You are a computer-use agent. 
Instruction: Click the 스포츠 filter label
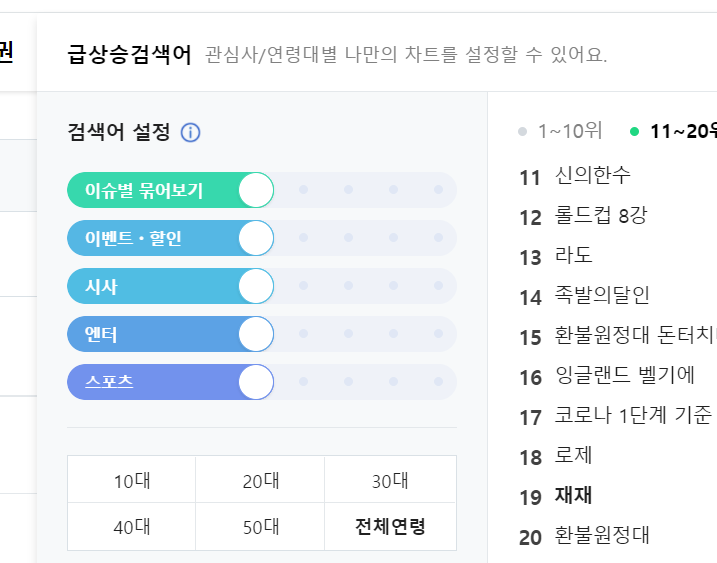pyautogui.click(x=109, y=381)
